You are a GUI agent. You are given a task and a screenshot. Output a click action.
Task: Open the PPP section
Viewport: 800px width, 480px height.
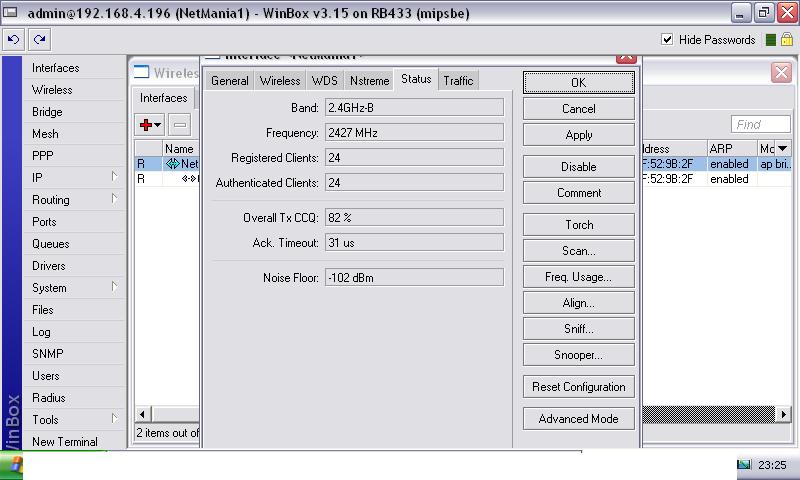pyautogui.click(x=42, y=156)
